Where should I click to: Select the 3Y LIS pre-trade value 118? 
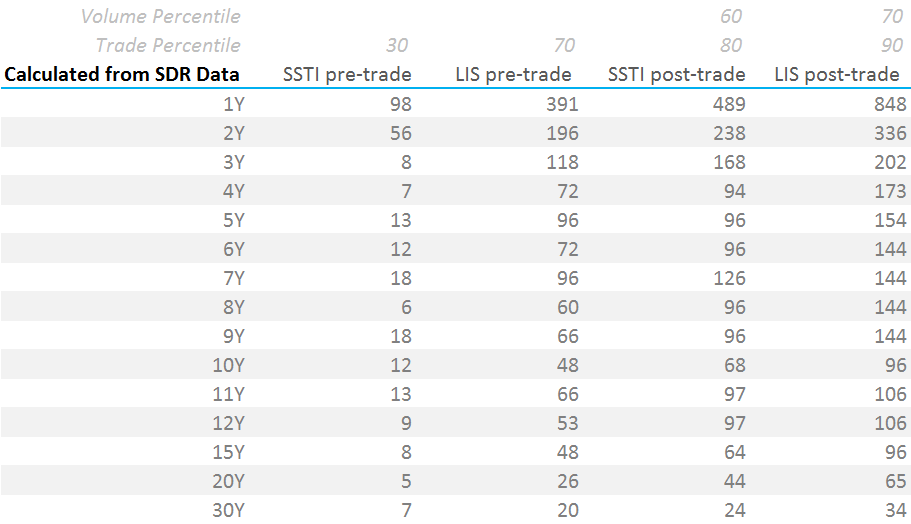coord(562,162)
